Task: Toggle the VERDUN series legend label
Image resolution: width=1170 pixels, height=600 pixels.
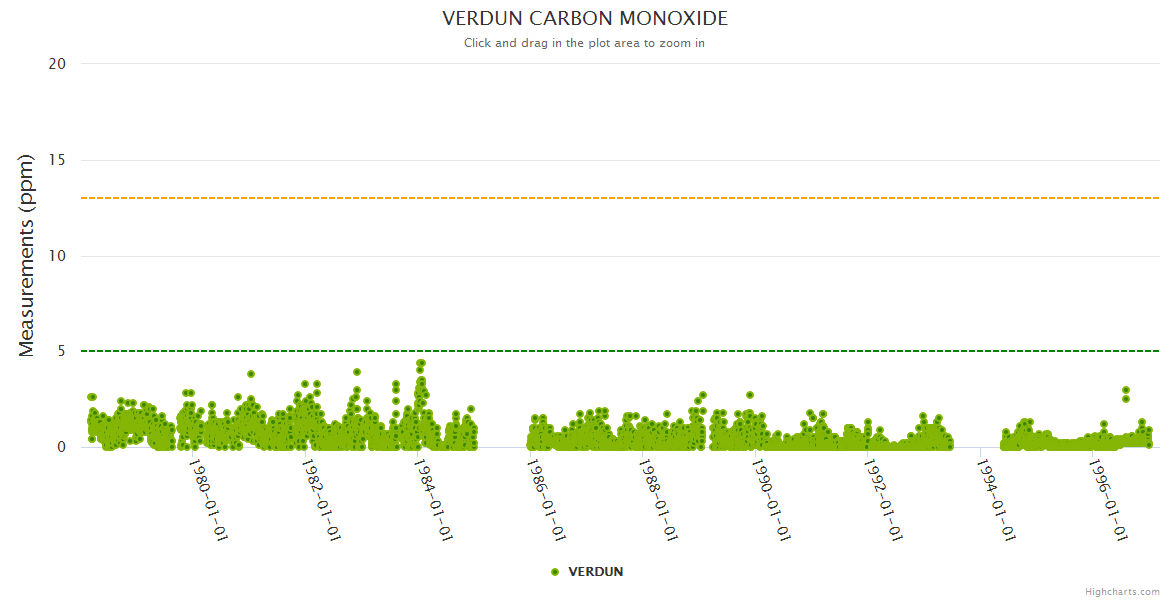Action: point(595,572)
